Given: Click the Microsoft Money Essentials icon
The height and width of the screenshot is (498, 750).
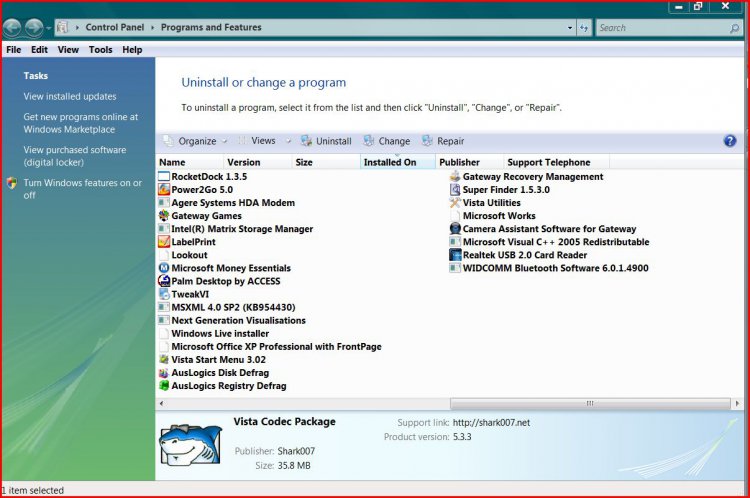Looking at the screenshot, I should [164, 268].
